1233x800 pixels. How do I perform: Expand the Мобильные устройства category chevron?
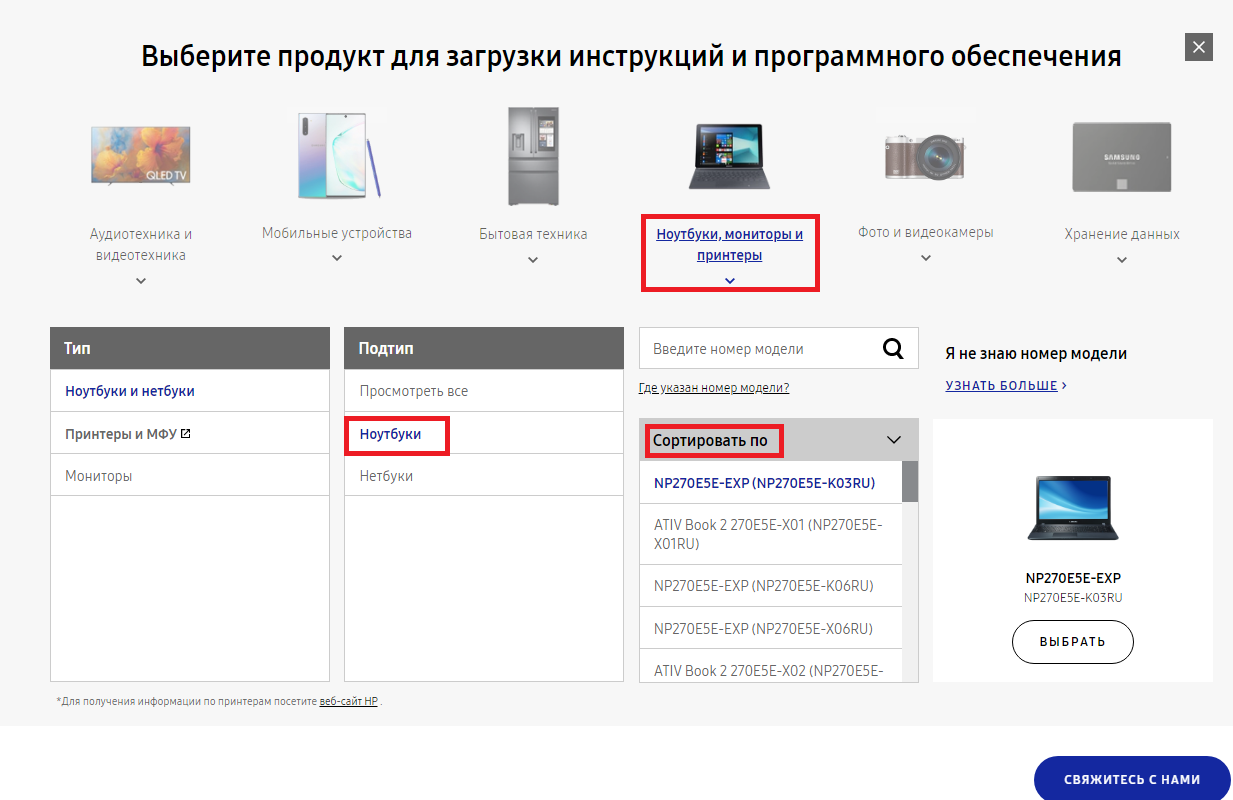point(336,257)
